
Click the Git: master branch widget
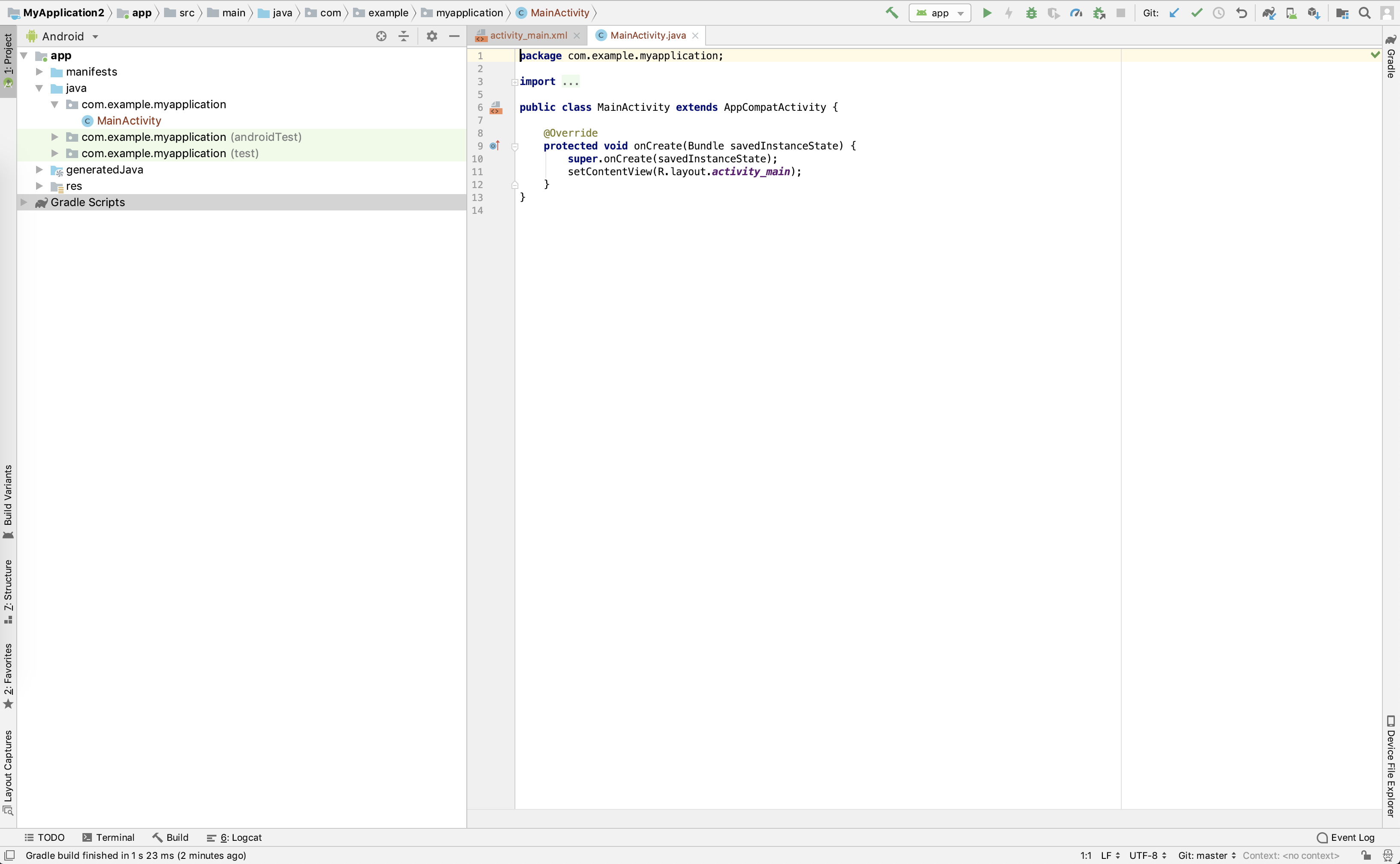pos(1207,855)
